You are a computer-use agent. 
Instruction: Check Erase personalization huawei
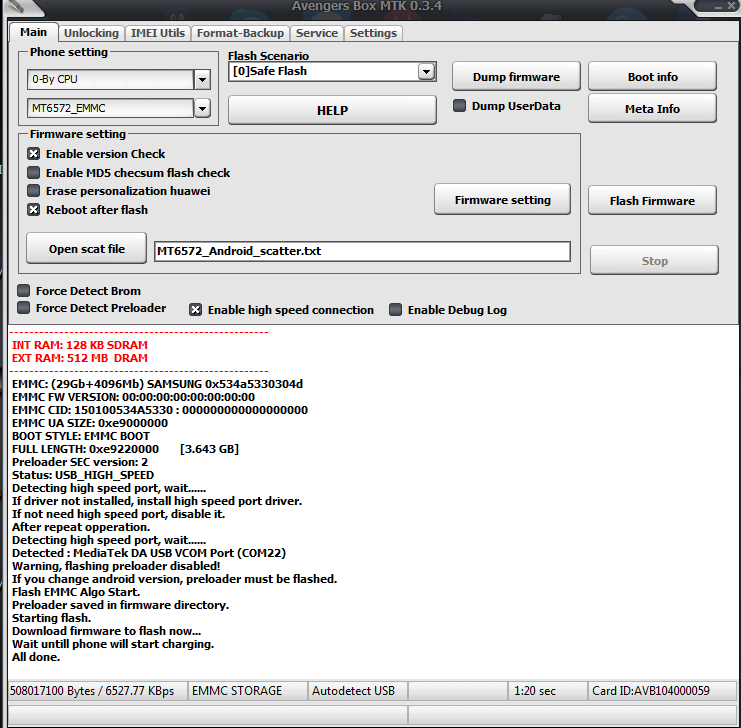[x=34, y=191]
